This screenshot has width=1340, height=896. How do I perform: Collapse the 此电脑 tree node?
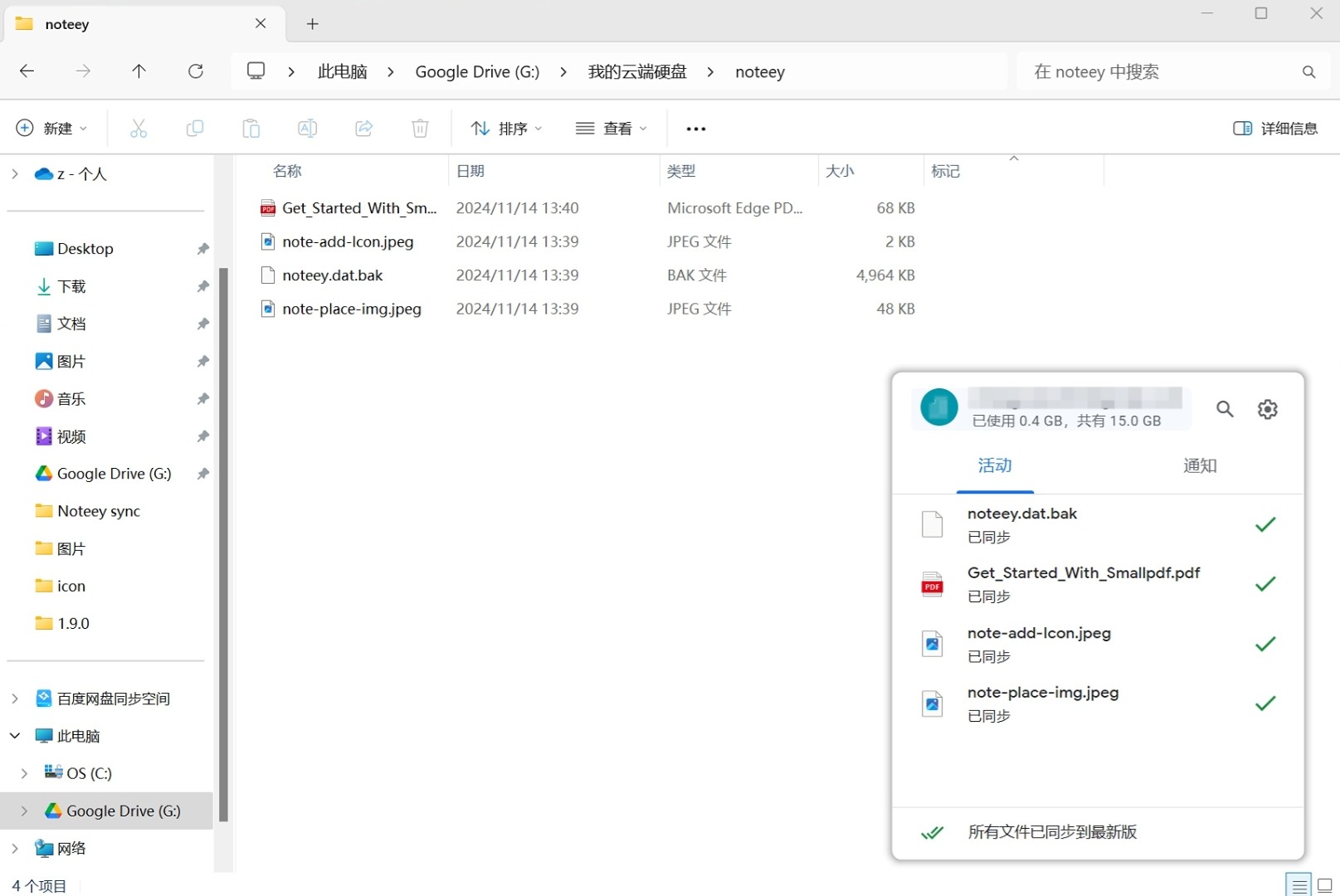pyautogui.click(x=14, y=736)
